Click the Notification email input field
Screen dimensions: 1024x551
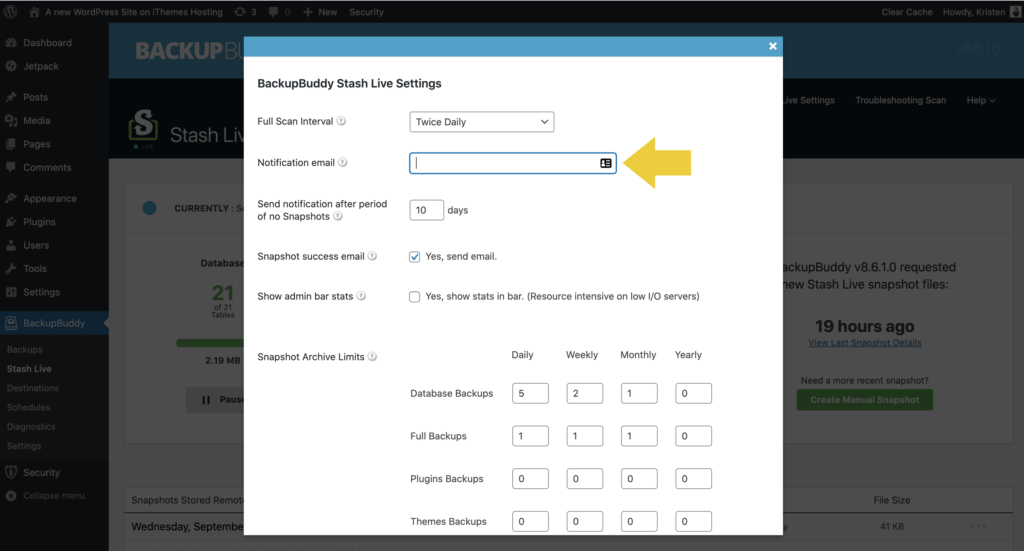(x=513, y=163)
